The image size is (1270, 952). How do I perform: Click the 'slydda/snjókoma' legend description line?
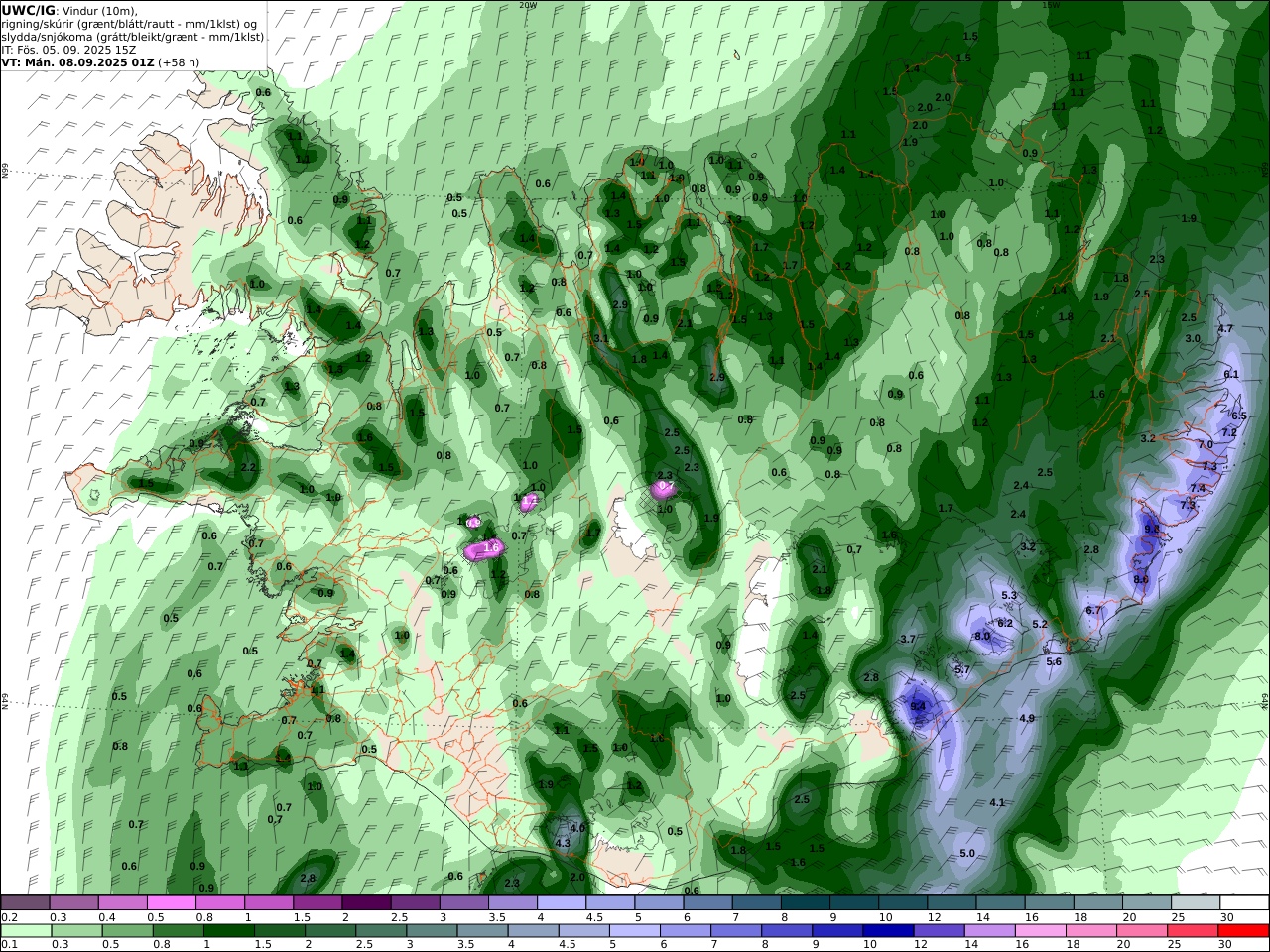[133, 37]
